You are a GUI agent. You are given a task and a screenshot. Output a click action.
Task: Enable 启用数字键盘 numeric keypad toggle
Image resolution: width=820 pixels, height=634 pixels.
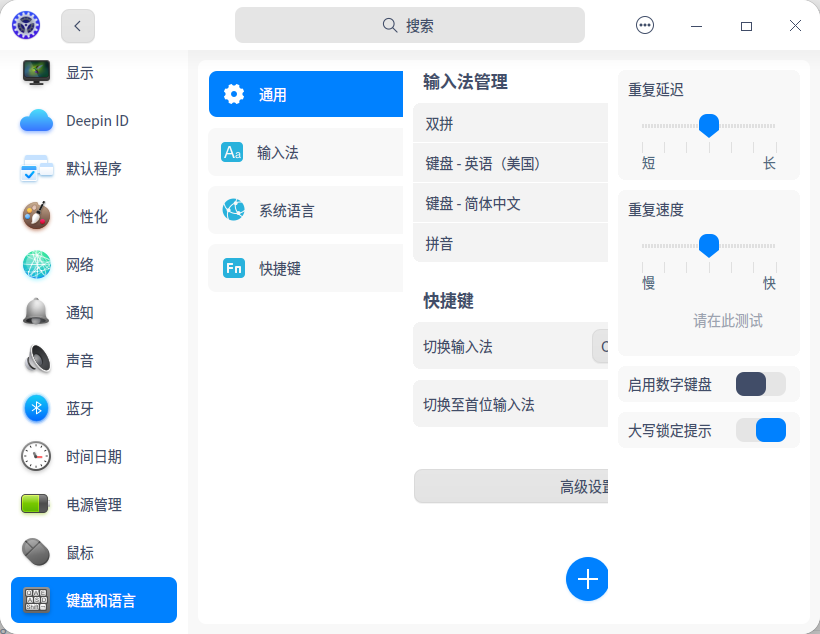[761, 384]
